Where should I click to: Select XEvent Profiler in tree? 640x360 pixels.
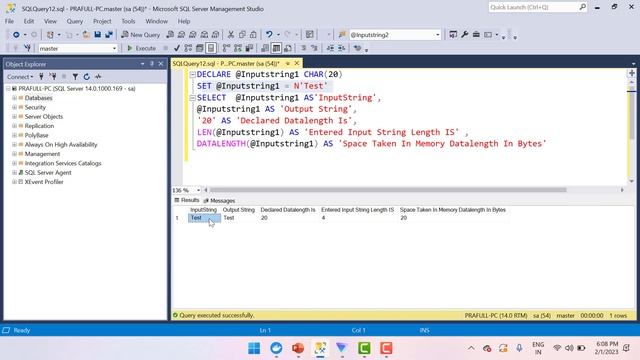pyautogui.click(x=44, y=182)
